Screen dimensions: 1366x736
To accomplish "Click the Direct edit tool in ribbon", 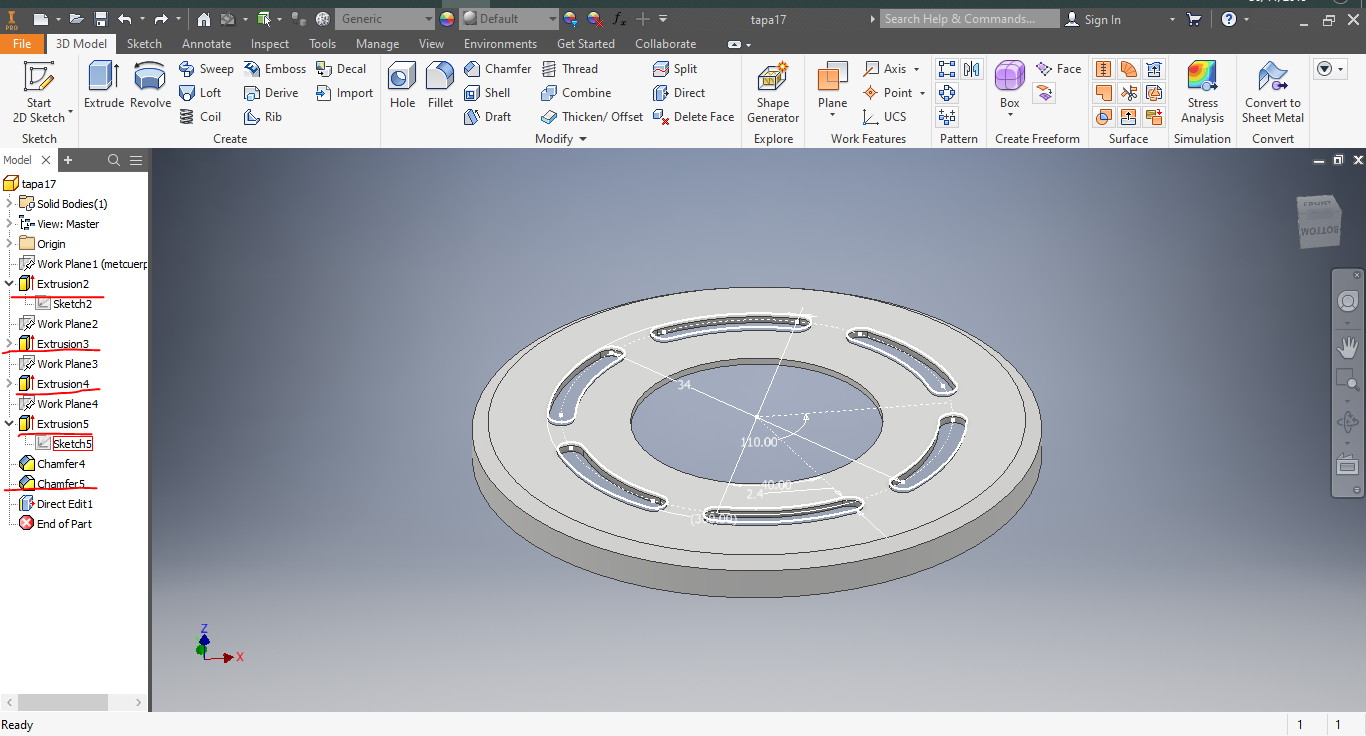I will 679,93.
